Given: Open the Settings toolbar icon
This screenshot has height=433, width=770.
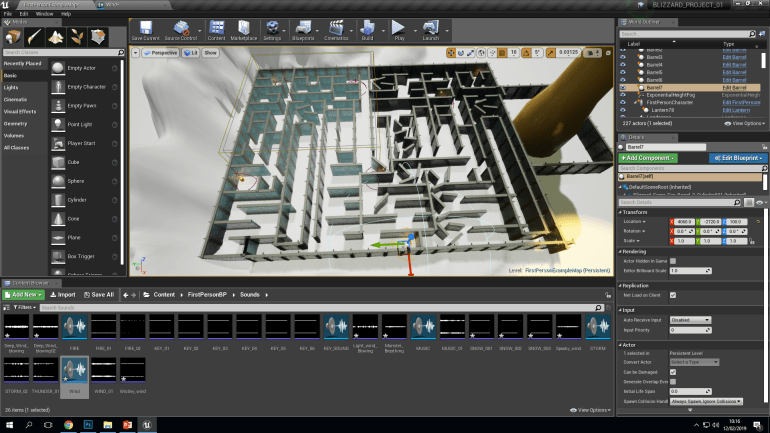Looking at the screenshot, I should pyautogui.click(x=272, y=30).
